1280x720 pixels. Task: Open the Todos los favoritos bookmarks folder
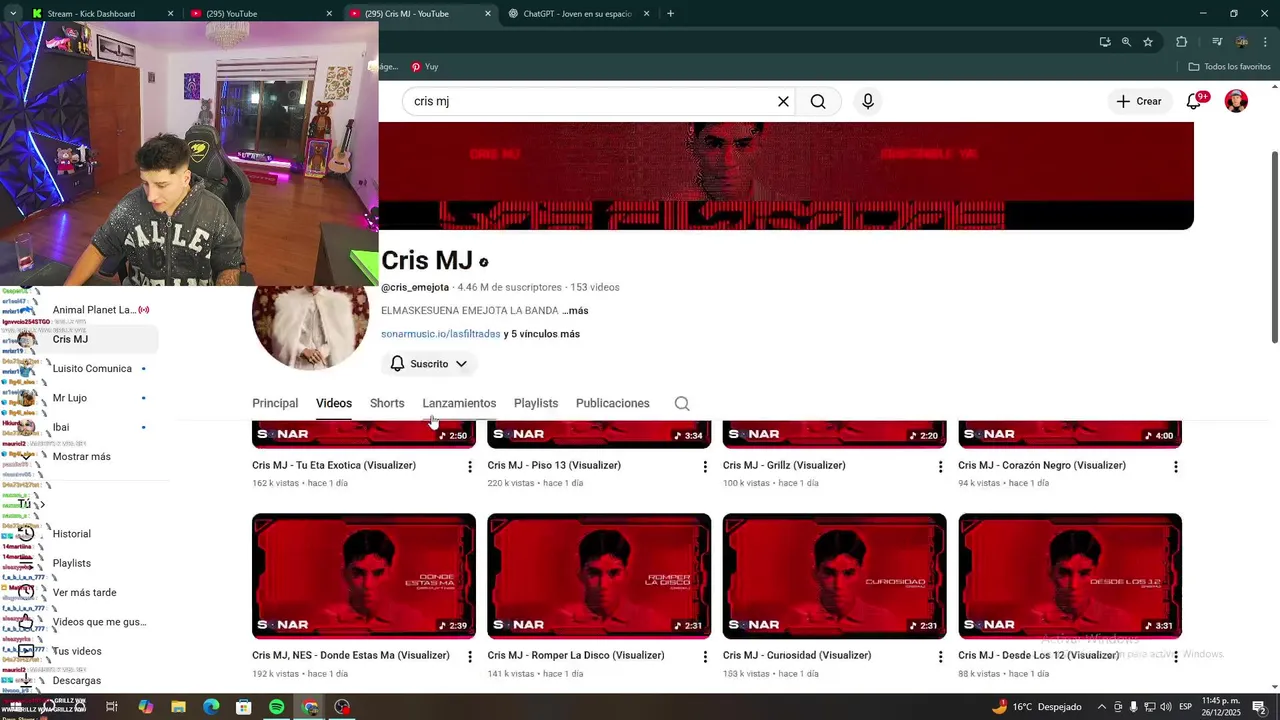coord(1229,67)
